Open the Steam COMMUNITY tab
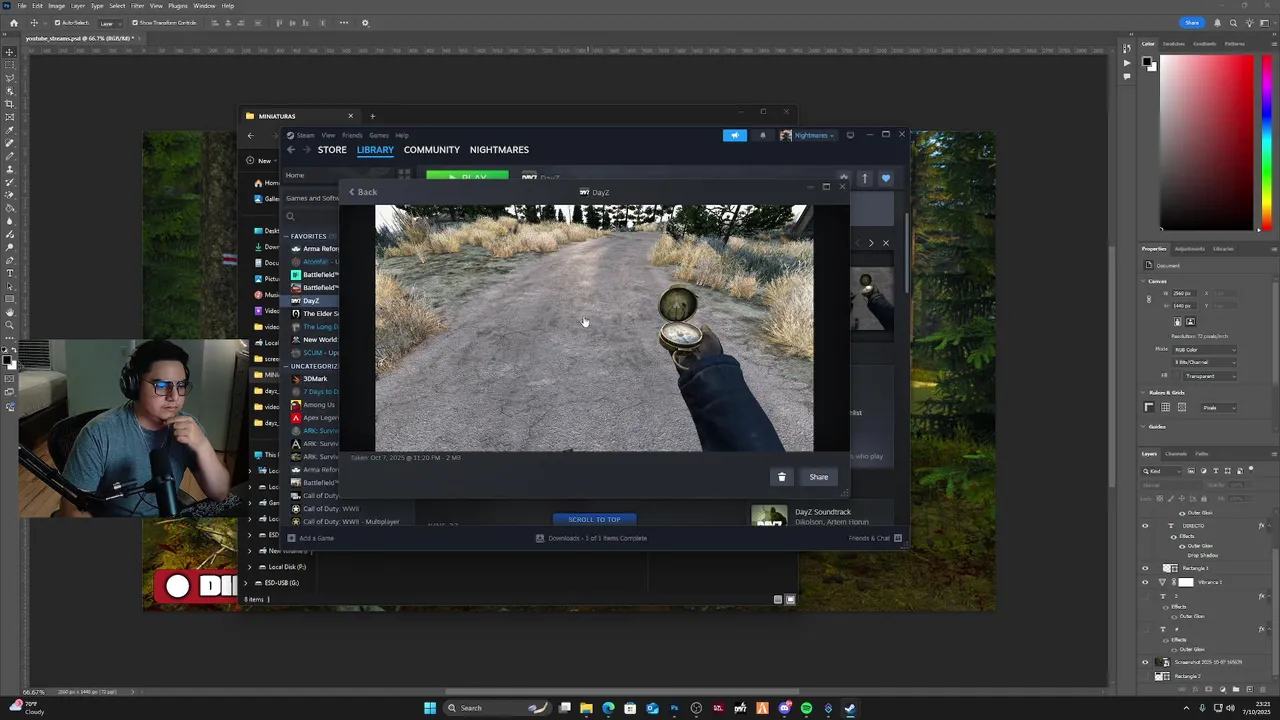This screenshot has width=1280, height=720. click(432, 150)
